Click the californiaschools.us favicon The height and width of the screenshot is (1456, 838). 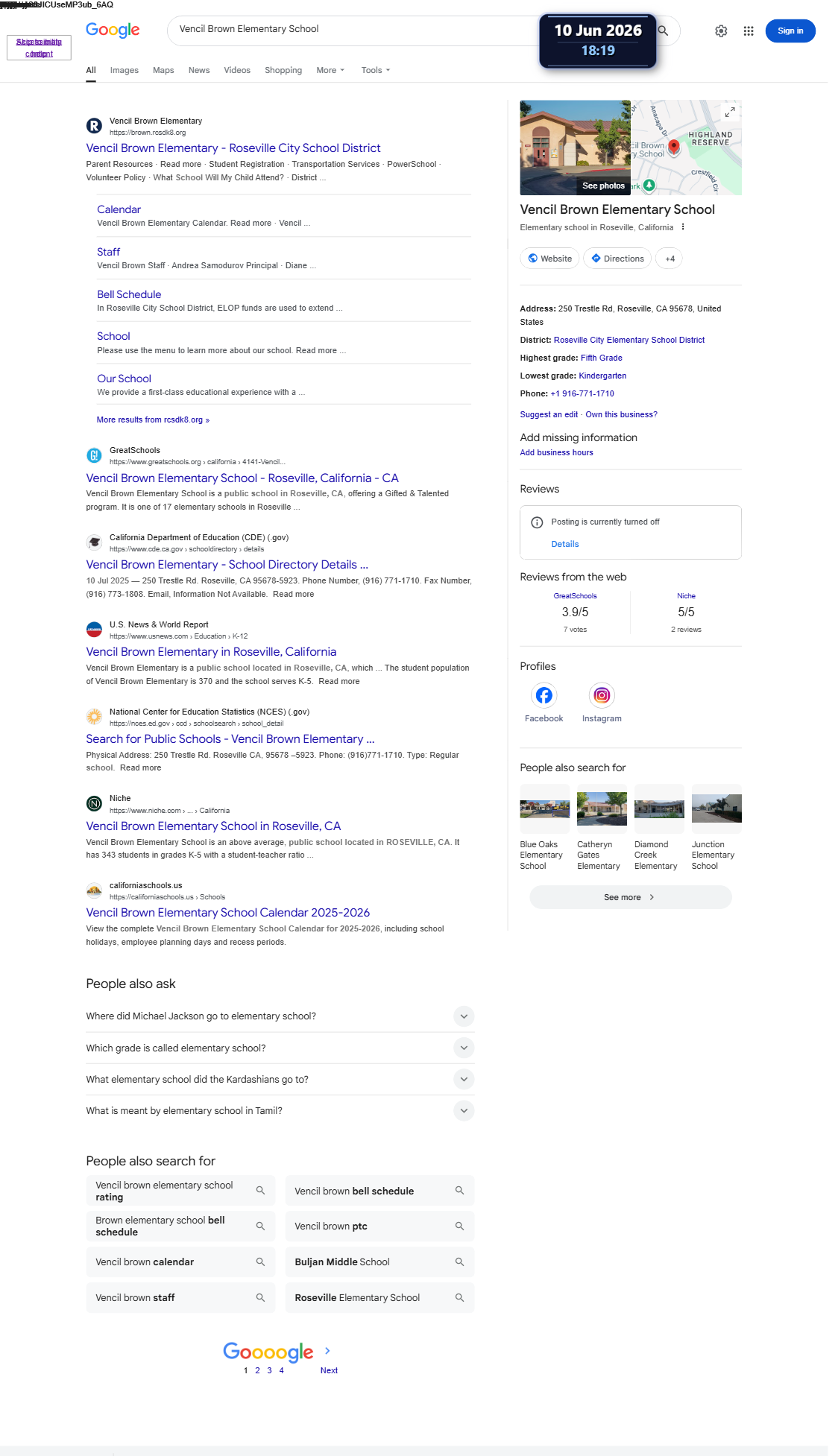coord(94,890)
